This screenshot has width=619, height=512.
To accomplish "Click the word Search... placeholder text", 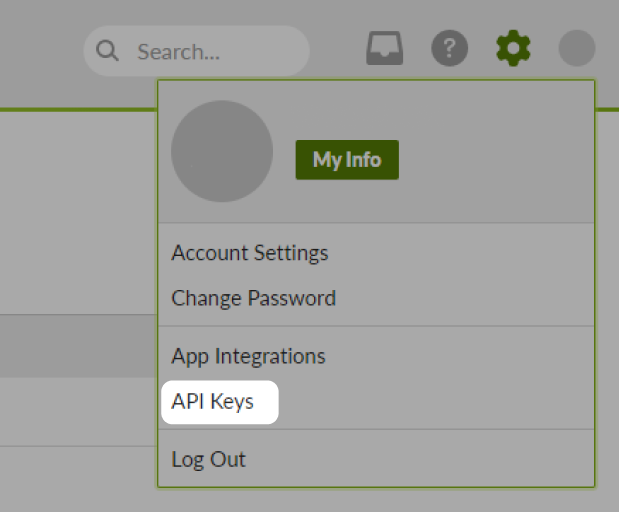I will click(x=178, y=52).
